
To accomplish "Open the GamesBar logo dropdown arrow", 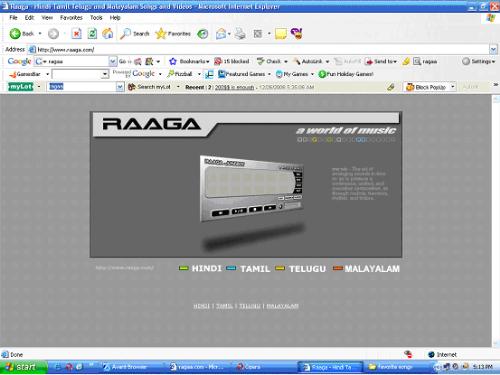I will pyautogui.click(x=47, y=74).
